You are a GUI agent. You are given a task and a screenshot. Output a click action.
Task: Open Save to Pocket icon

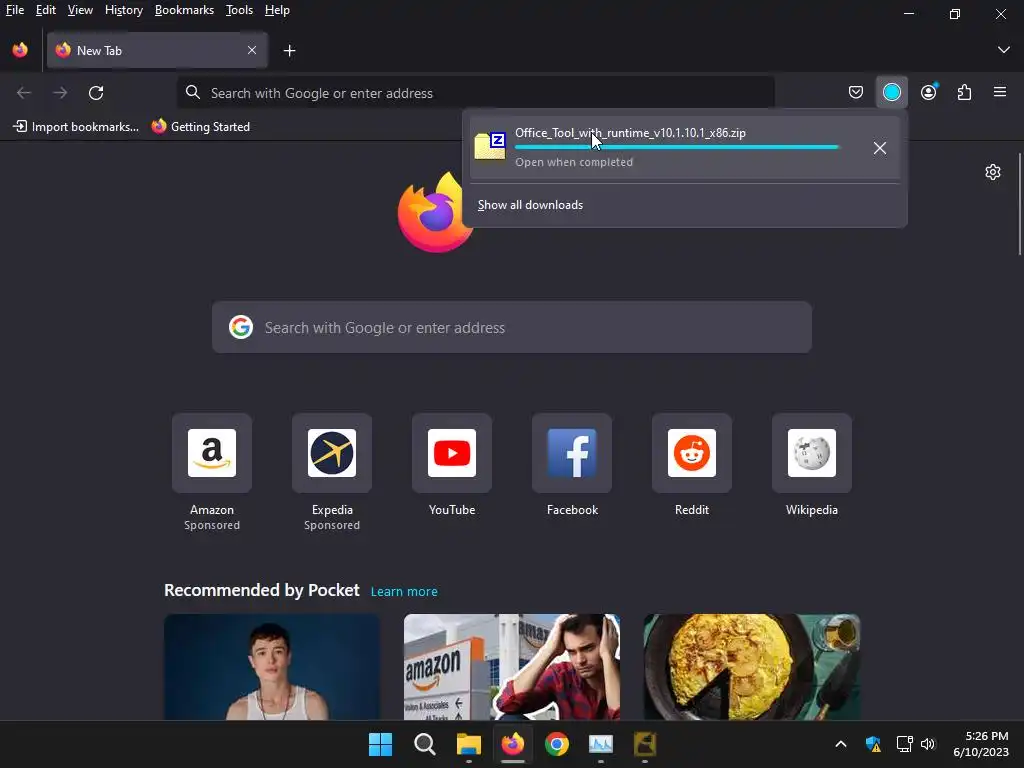click(856, 93)
